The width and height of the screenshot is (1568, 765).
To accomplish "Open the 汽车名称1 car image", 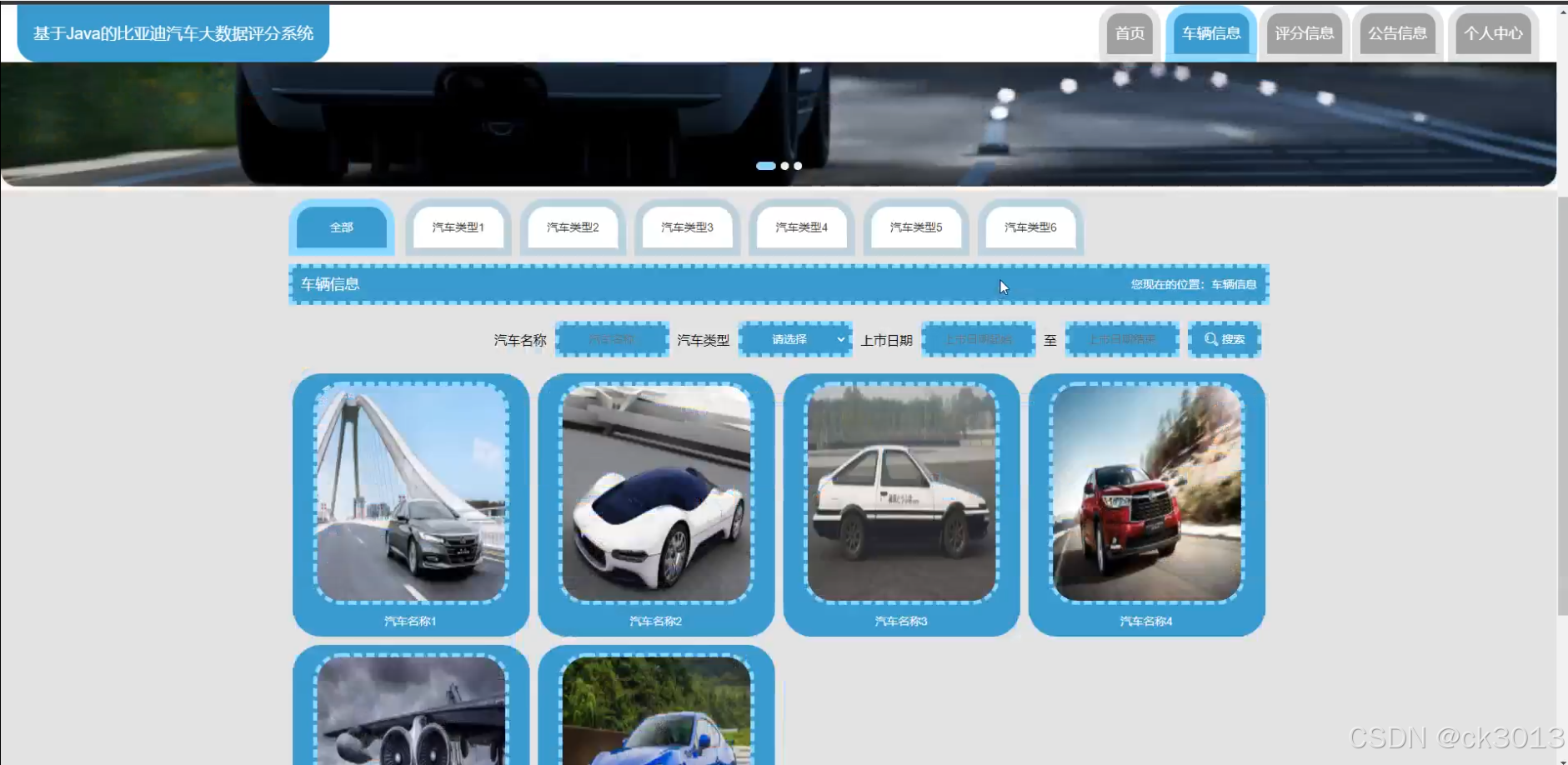I will coord(411,492).
